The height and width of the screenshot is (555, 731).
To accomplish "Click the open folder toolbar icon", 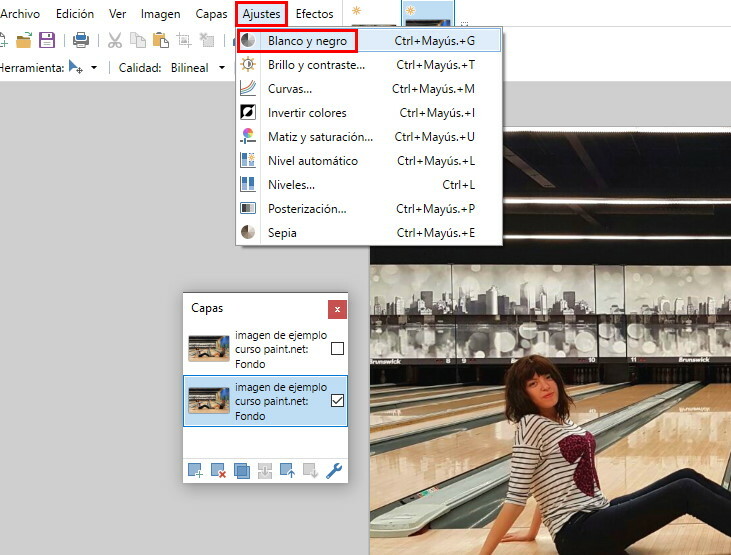I will pos(24,41).
